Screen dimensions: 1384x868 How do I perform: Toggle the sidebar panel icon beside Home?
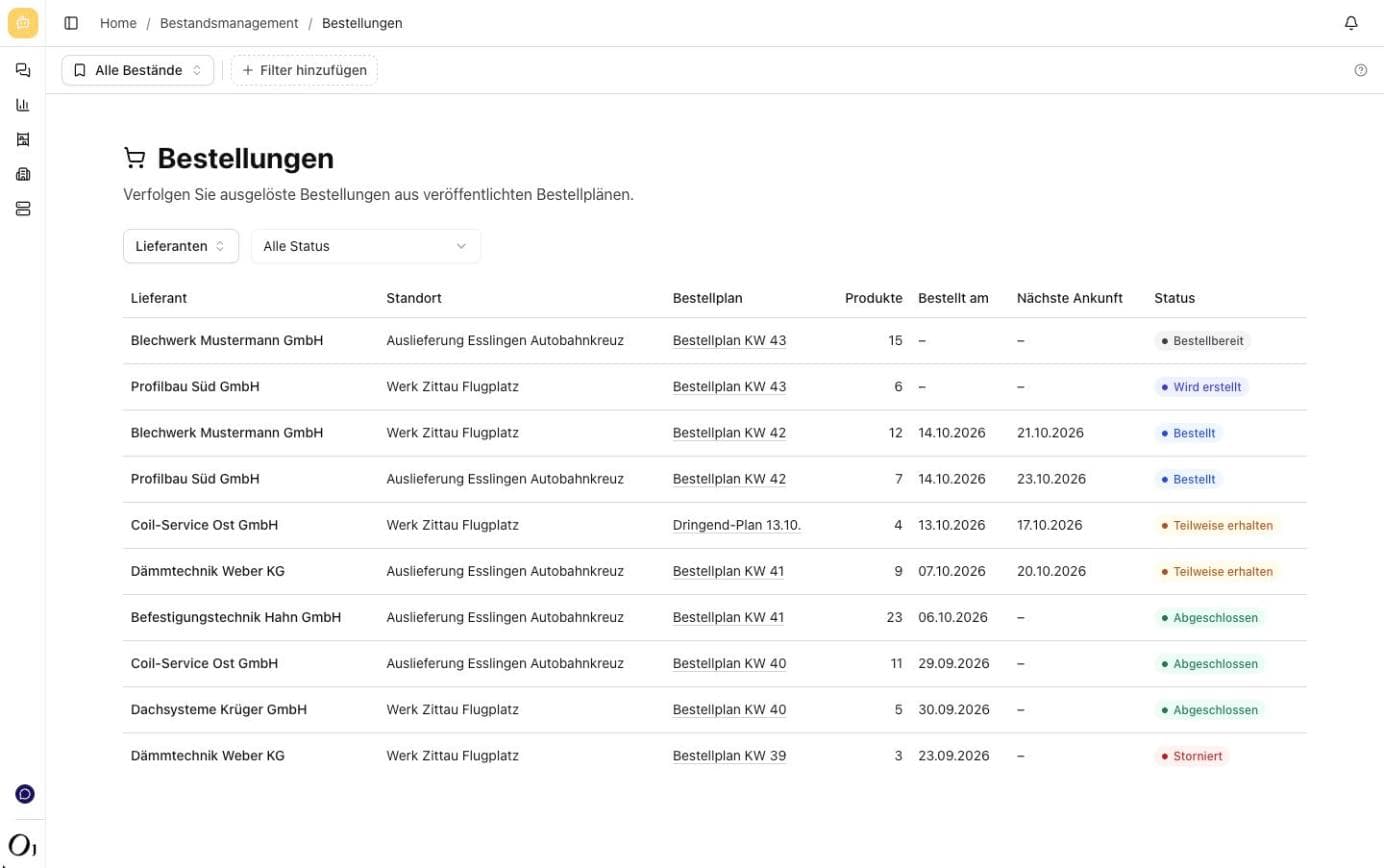(71, 23)
